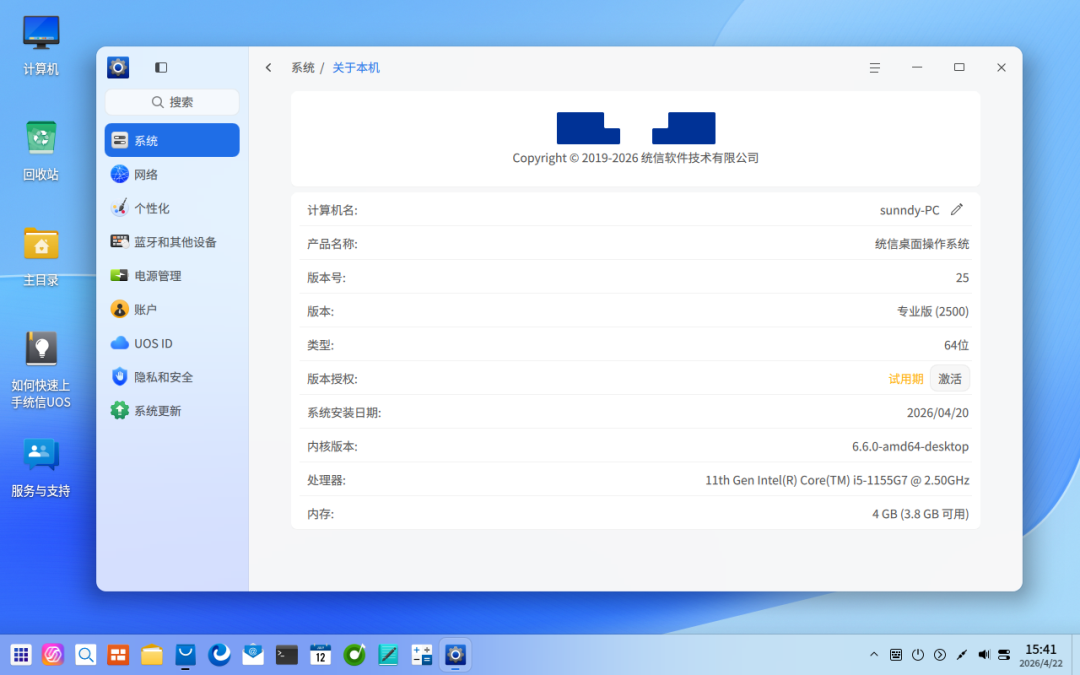Image resolution: width=1080 pixels, height=675 pixels.
Task: Expand the tray up-arrow in taskbar
Action: tap(873, 654)
